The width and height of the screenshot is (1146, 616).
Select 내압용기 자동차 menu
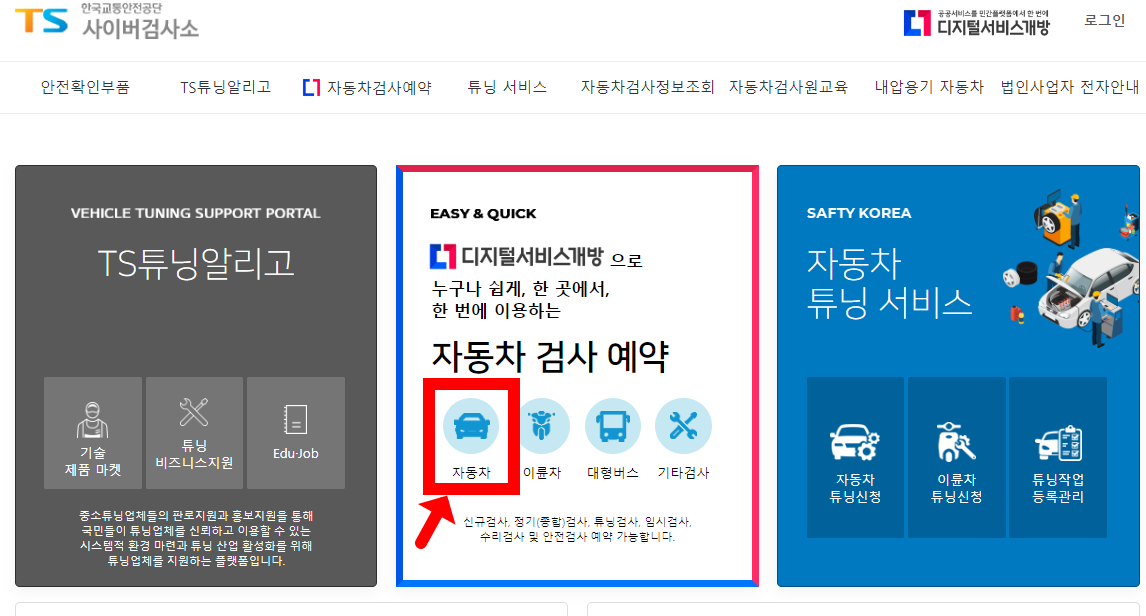(x=929, y=88)
